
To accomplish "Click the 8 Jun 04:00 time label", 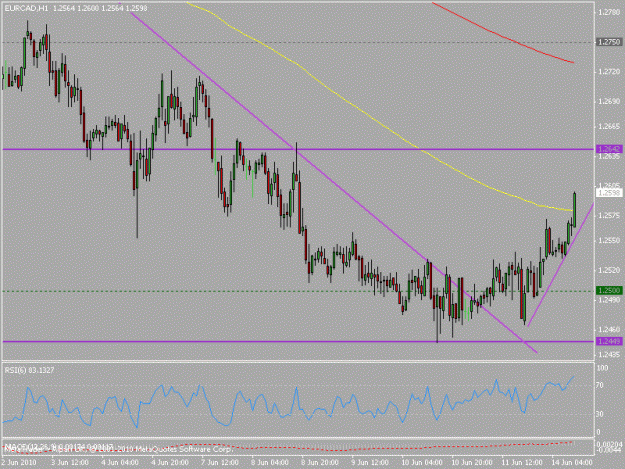I will click(x=270, y=463).
